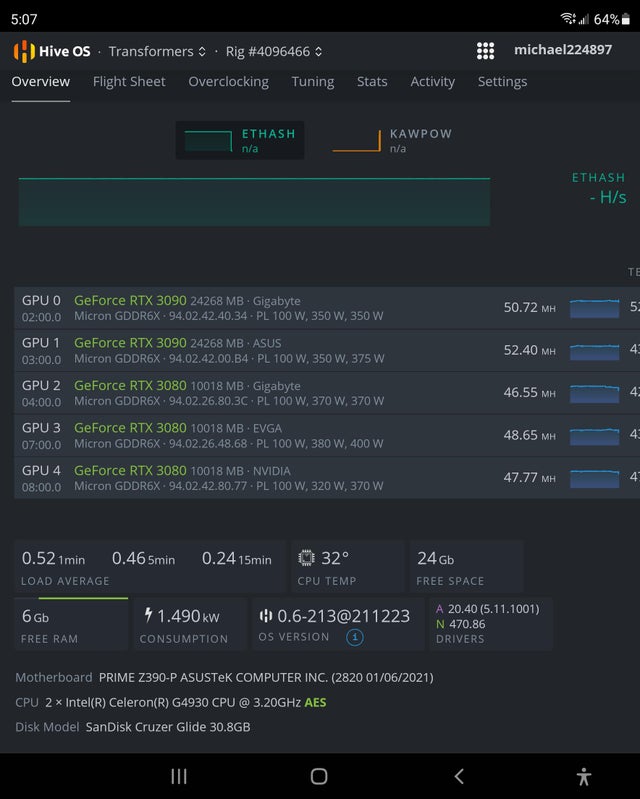The height and width of the screenshot is (799, 640).
Task: Click the CPU chip temperature icon
Action: (x=306, y=558)
